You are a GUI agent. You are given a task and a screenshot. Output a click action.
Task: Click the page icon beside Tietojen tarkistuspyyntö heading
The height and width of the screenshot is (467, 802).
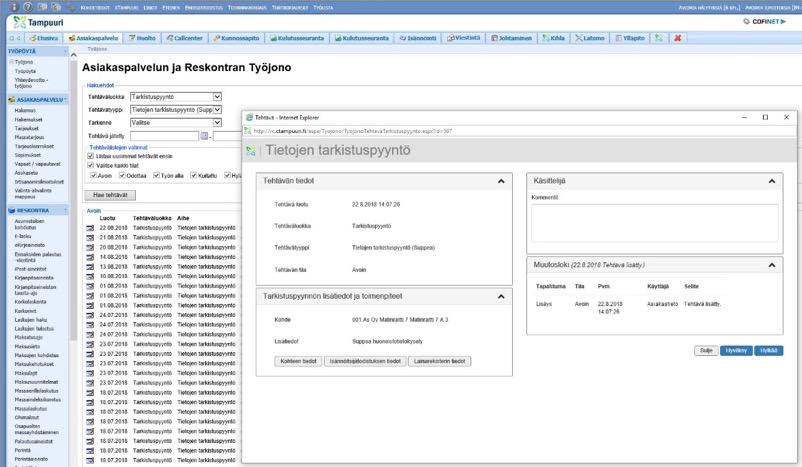[x=251, y=151]
